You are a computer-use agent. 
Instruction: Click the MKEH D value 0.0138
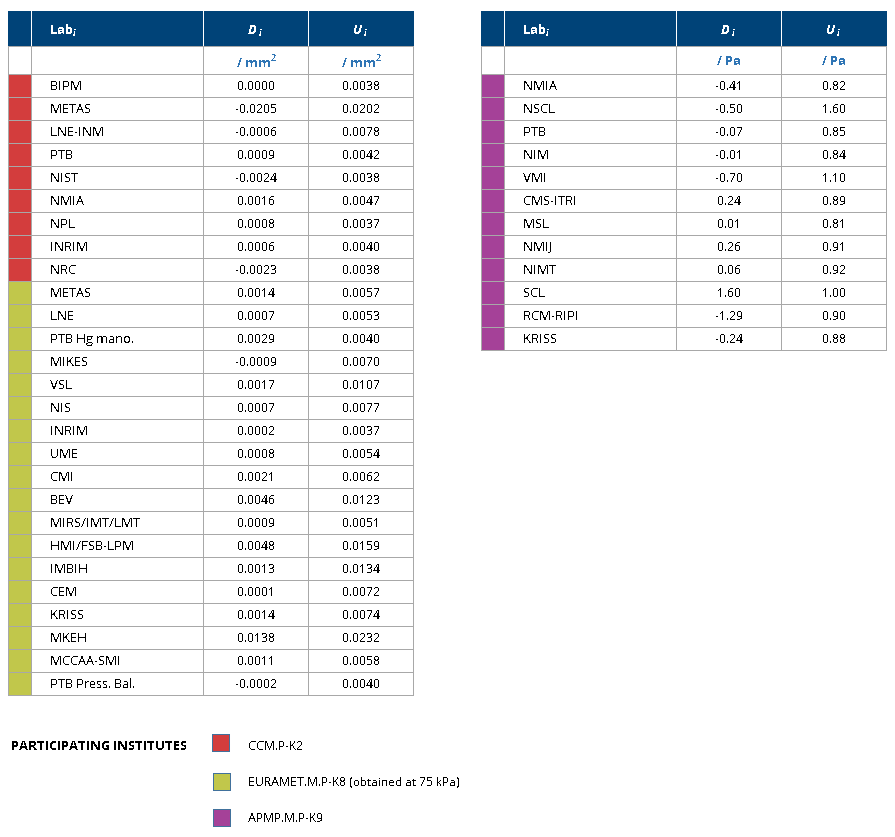point(256,638)
